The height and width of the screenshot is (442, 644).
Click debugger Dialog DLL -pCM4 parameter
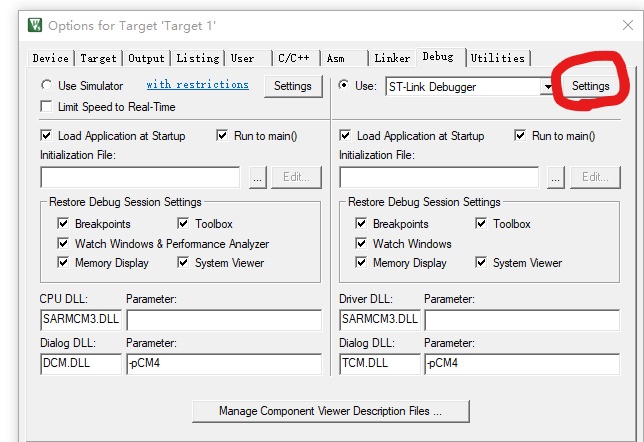tap(522, 364)
